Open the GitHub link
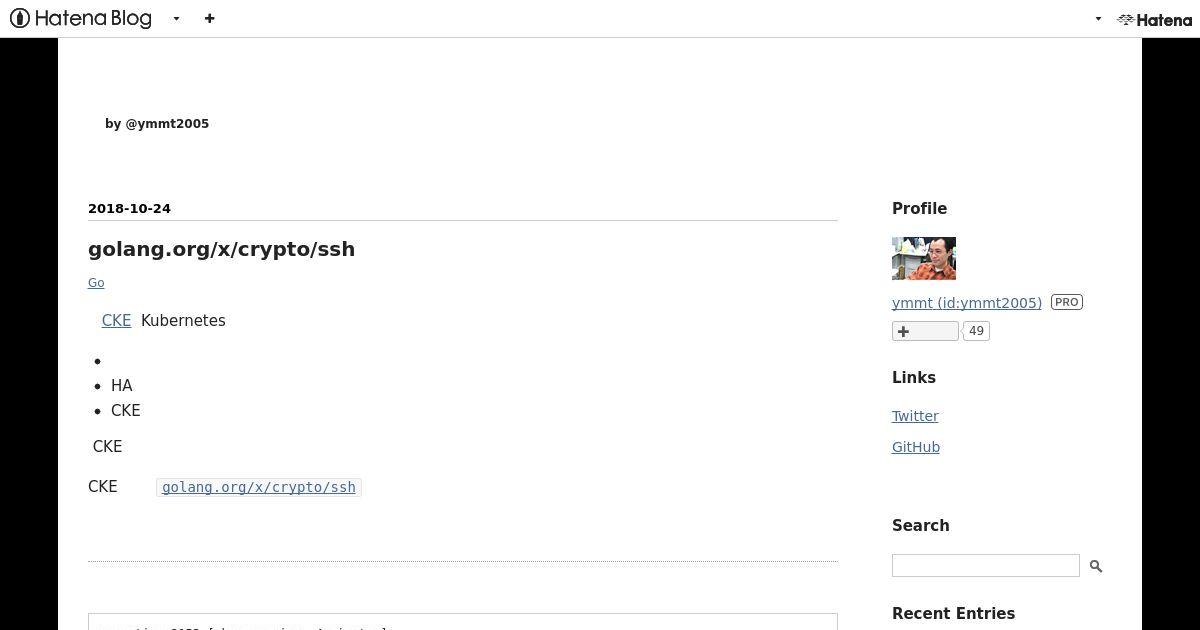1200x630 pixels. coord(916,447)
